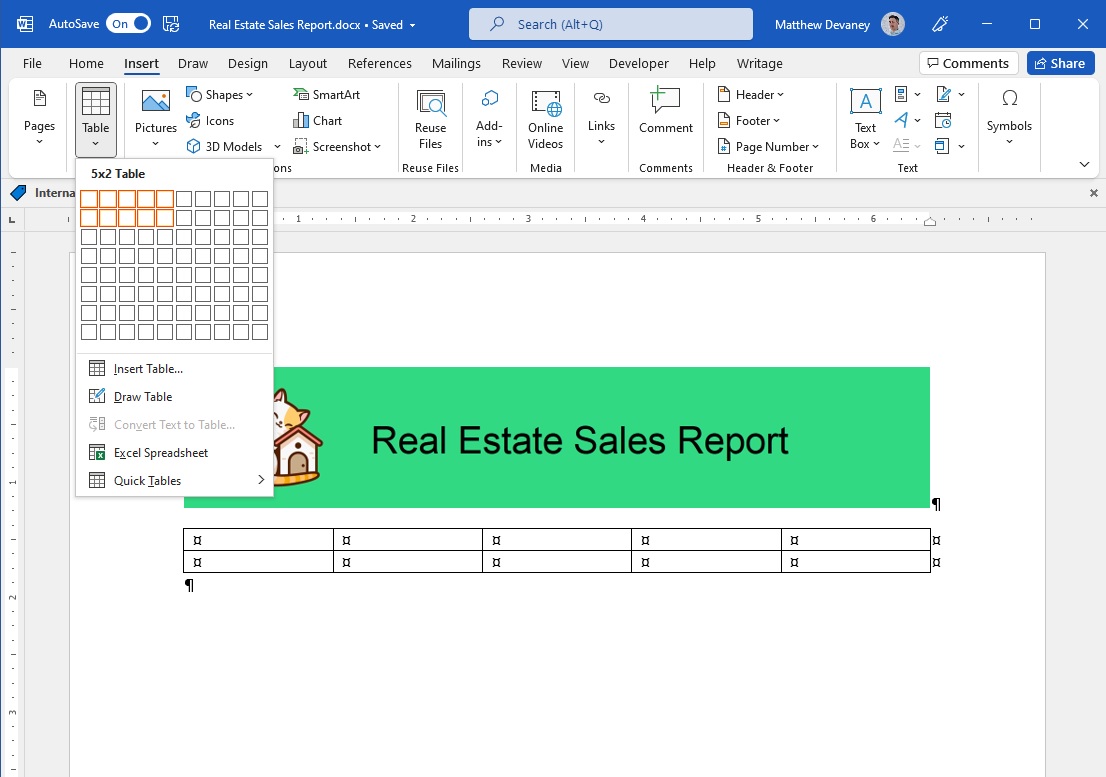
Task: Open the Shapes dropdown
Action: (x=220, y=94)
